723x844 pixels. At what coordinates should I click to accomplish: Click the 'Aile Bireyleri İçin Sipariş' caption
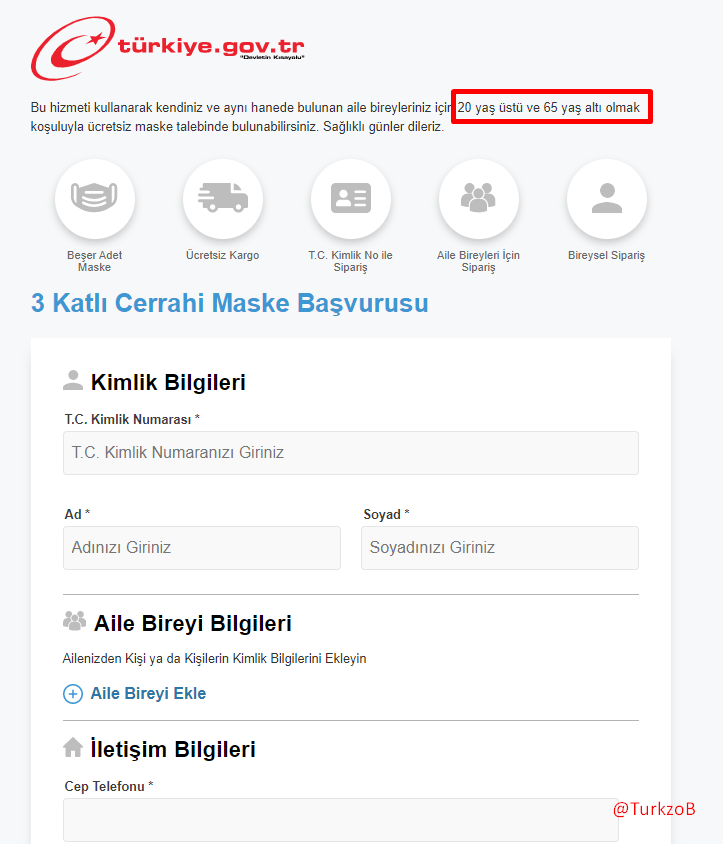[479, 261]
